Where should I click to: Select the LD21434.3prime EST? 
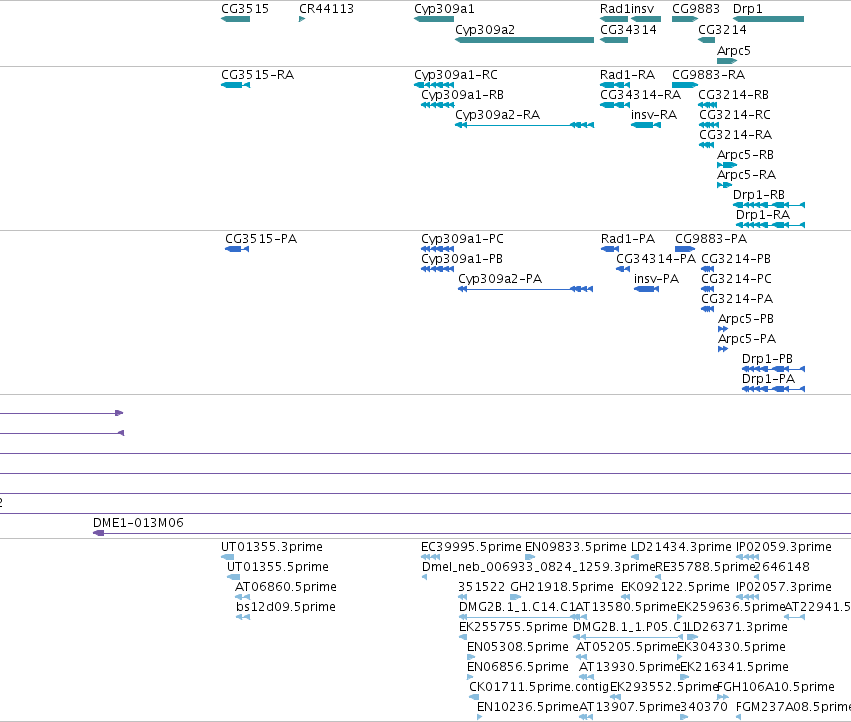pyautogui.click(x=681, y=547)
